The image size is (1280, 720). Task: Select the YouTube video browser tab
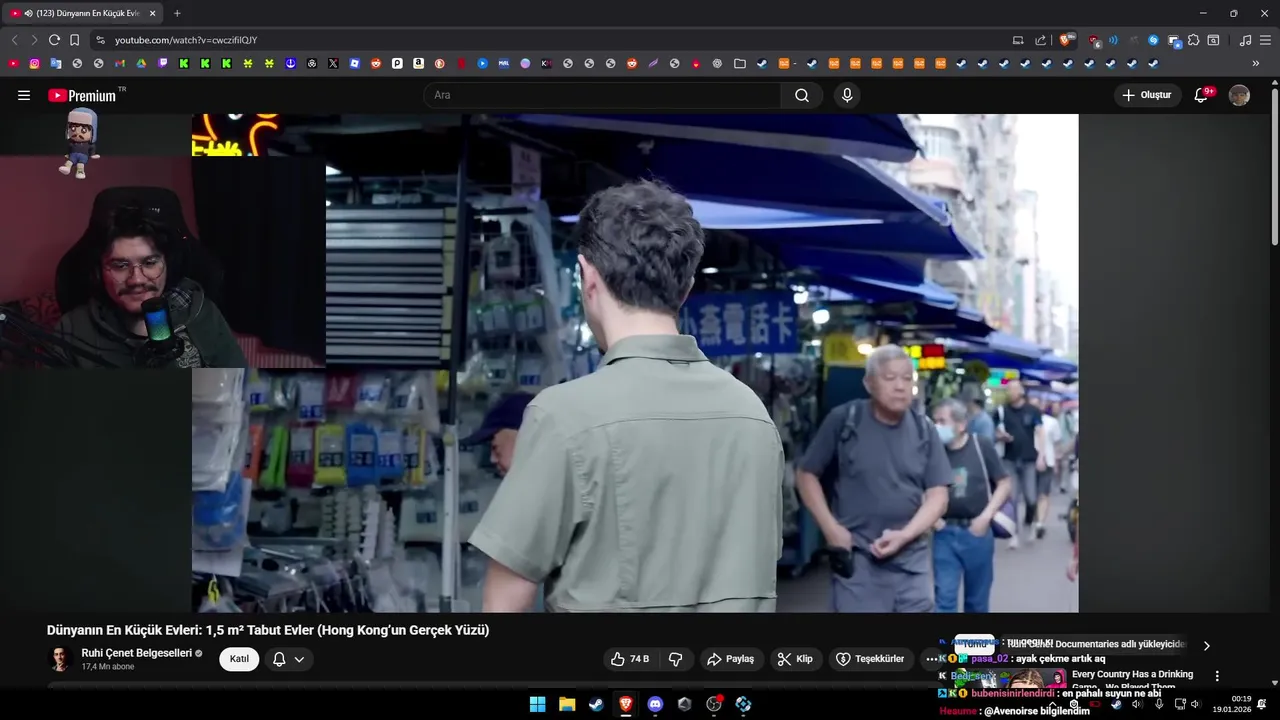coord(85,13)
